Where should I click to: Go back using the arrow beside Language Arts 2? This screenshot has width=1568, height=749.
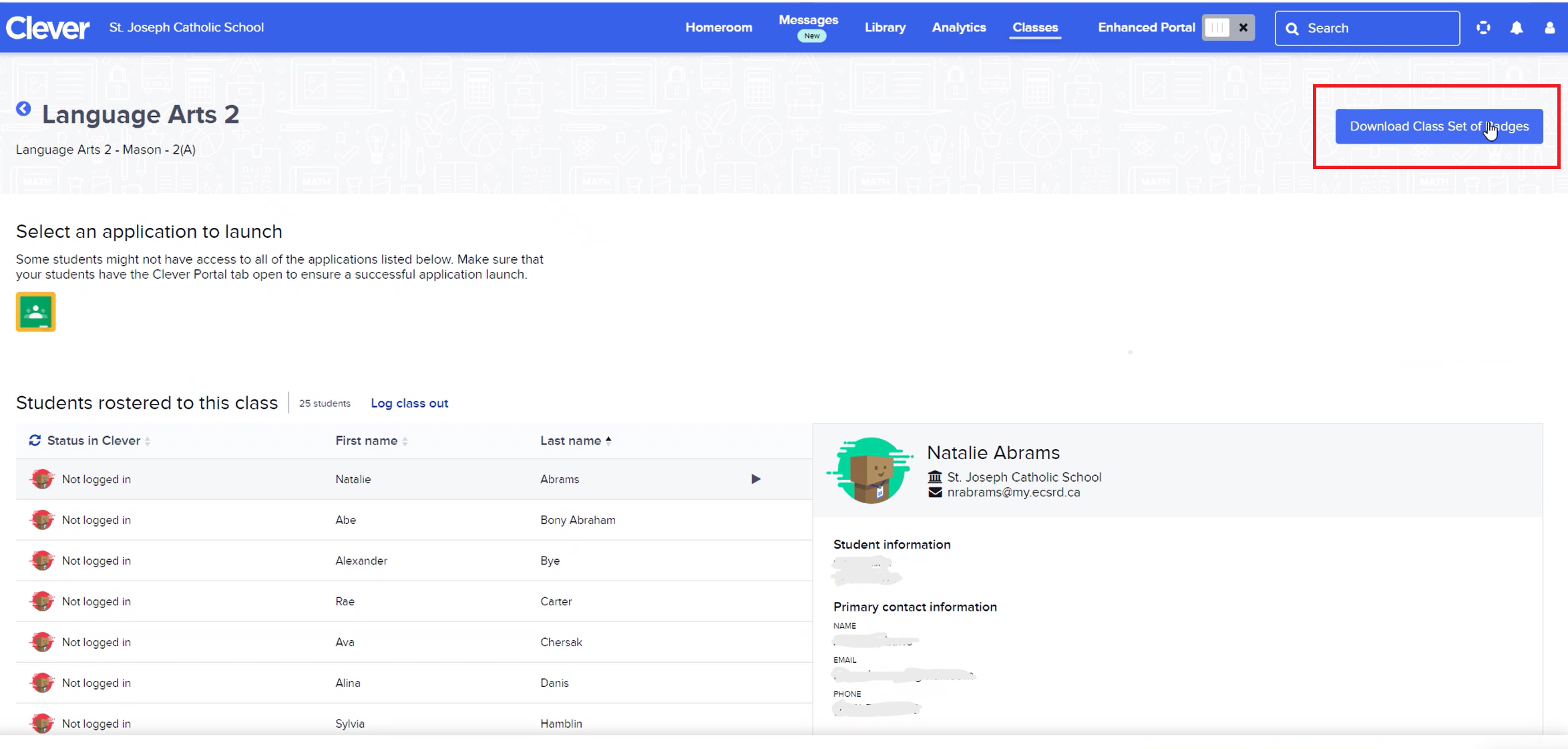coord(23,109)
